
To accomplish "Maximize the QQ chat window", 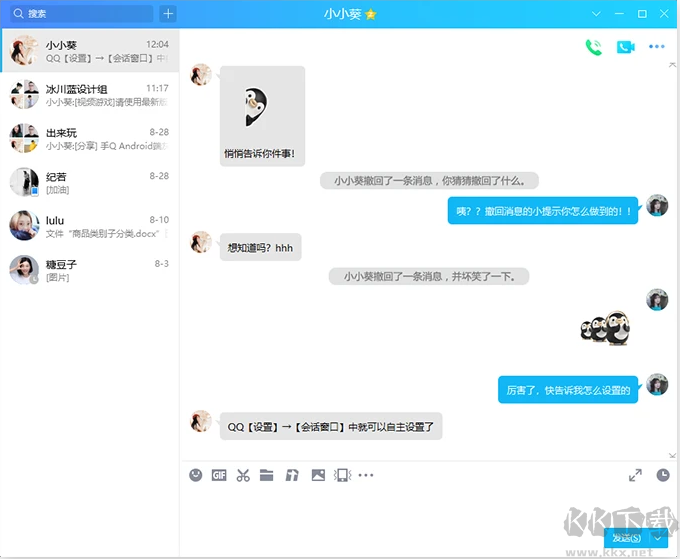I will pos(642,14).
